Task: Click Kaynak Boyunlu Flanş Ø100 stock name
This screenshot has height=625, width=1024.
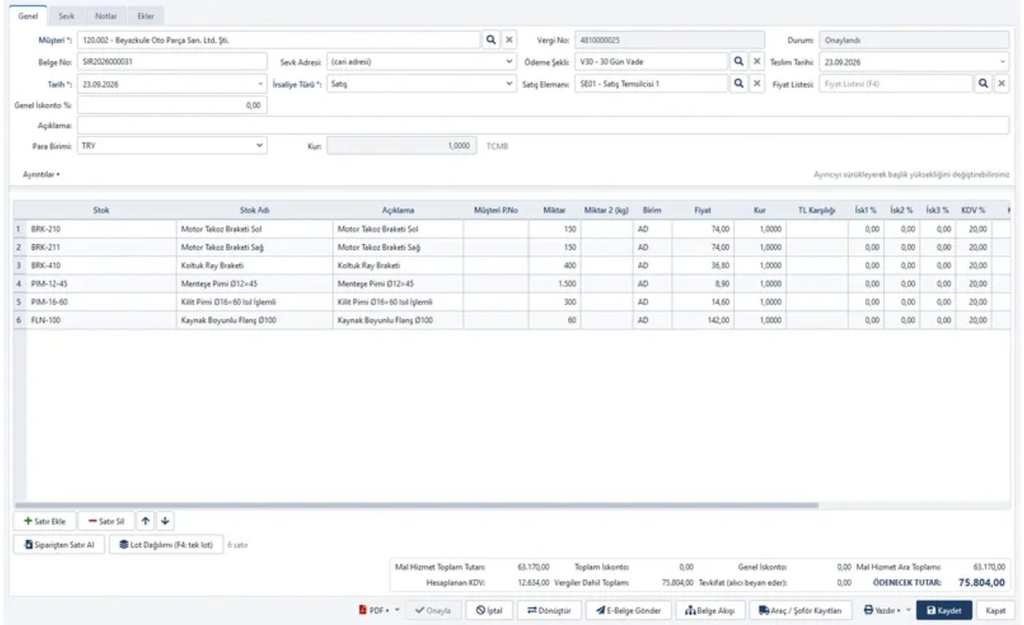Action: pyautogui.click(x=254, y=321)
